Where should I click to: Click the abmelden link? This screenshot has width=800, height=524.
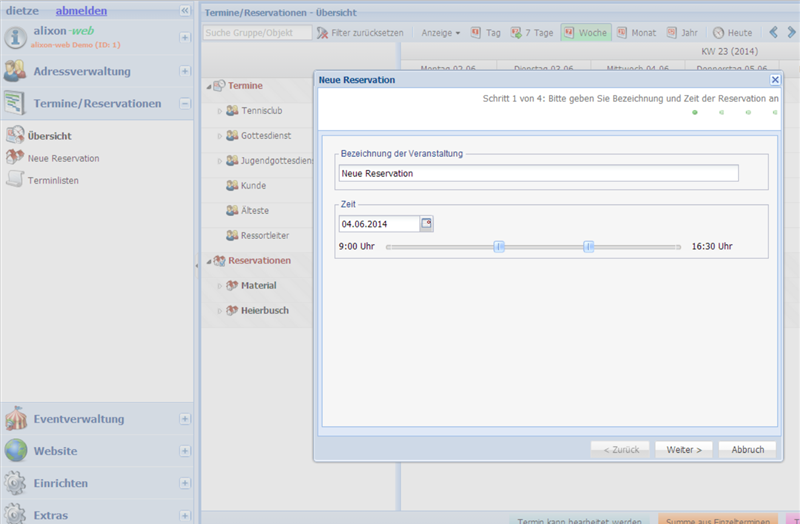point(81,11)
